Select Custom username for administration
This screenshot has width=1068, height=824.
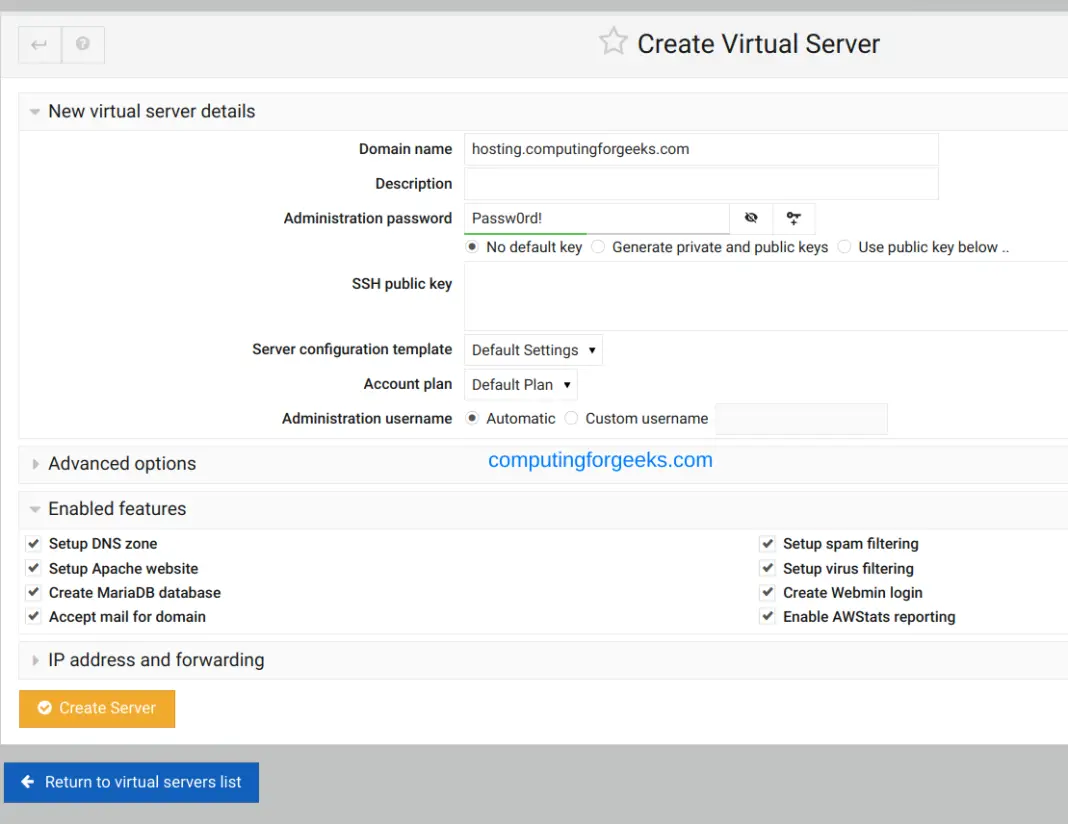[x=571, y=418]
